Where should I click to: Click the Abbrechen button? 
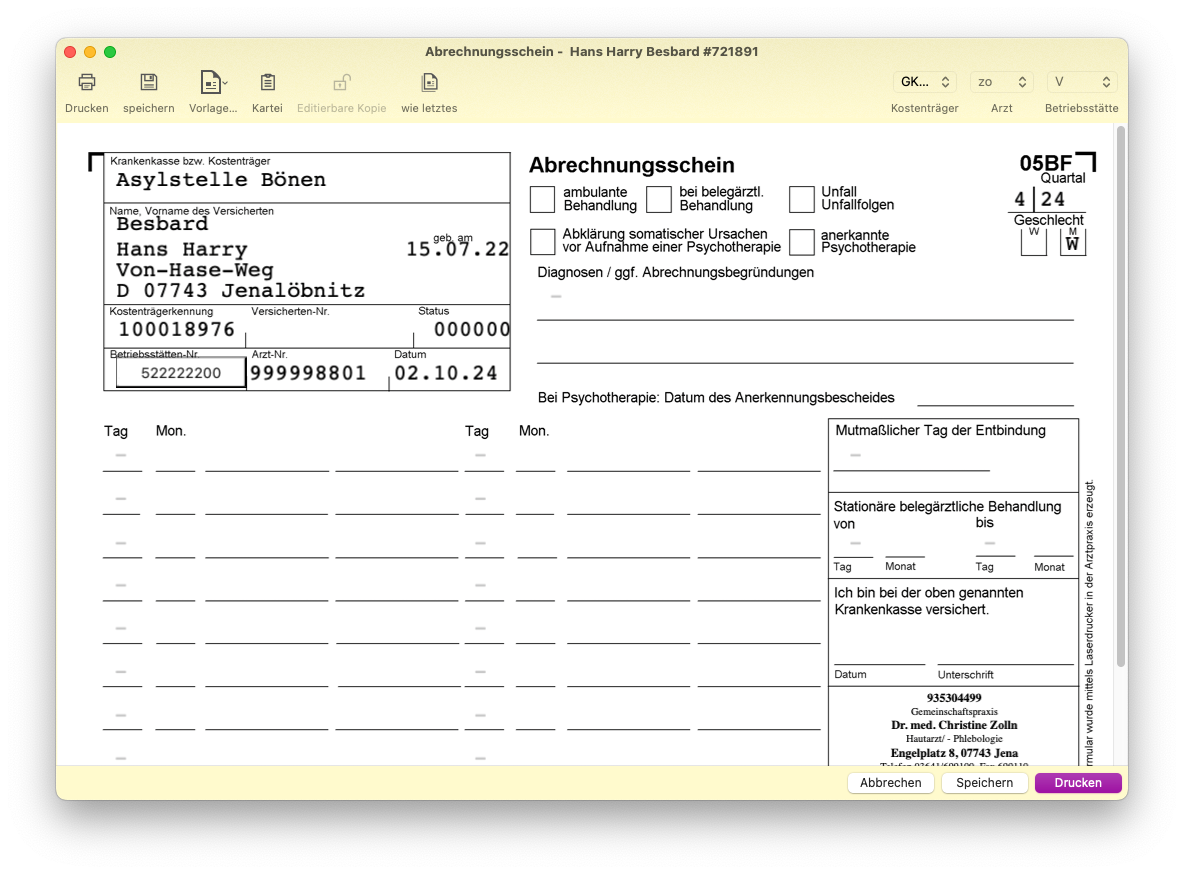pyautogui.click(x=890, y=783)
